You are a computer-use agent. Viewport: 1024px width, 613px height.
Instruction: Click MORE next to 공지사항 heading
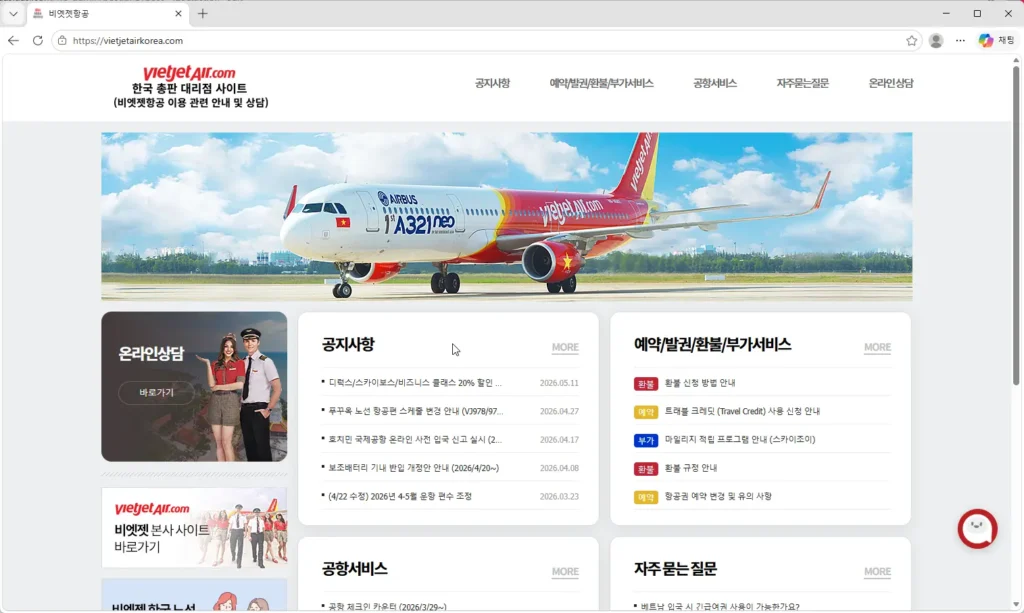tap(565, 347)
